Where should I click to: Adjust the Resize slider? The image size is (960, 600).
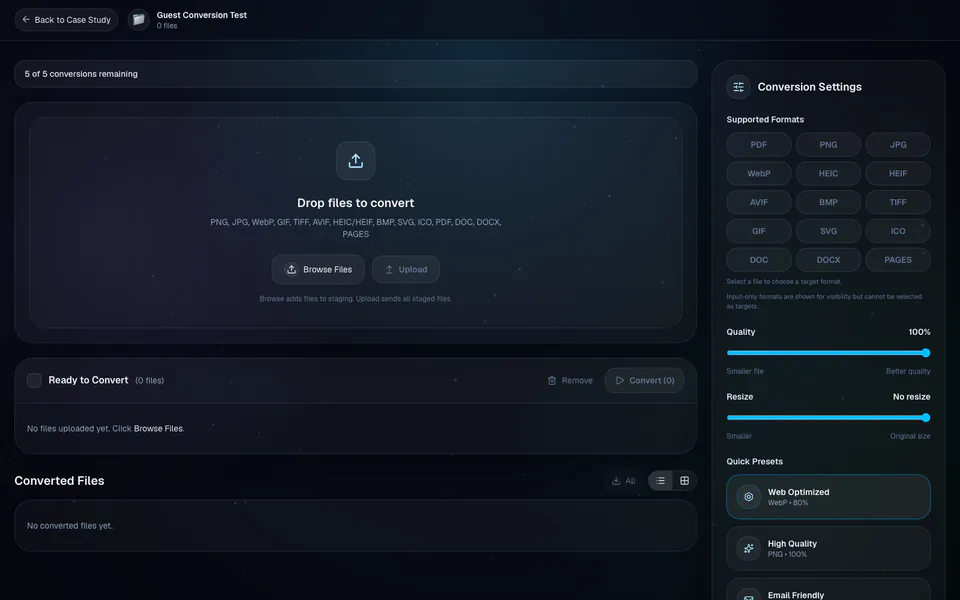pyautogui.click(x=828, y=418)
